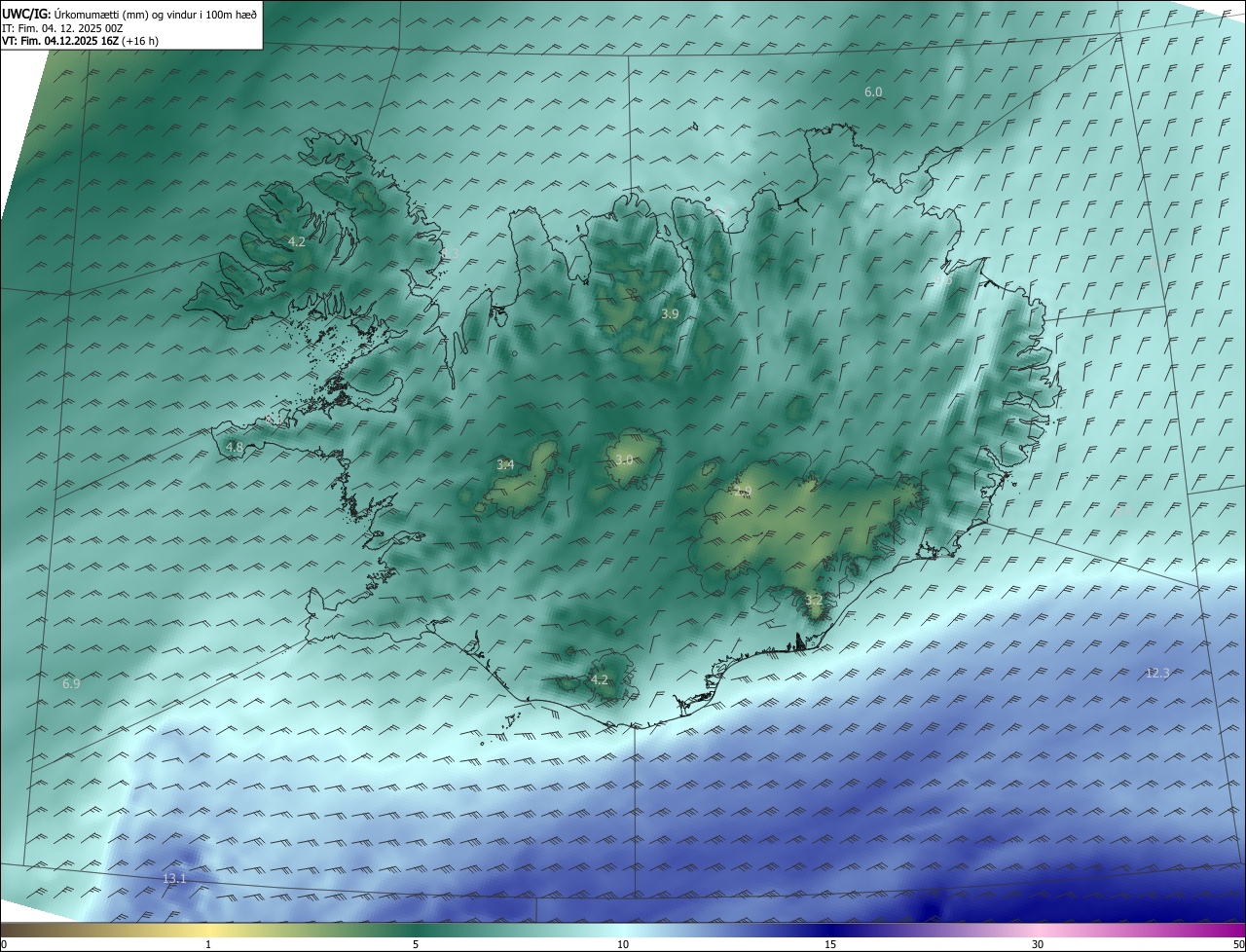The height and width of the screenshot is (952, 1246).
Task: Click the 4.2 value label over the Westfjords
Action: pyautogui.click(x=297, y=241)
